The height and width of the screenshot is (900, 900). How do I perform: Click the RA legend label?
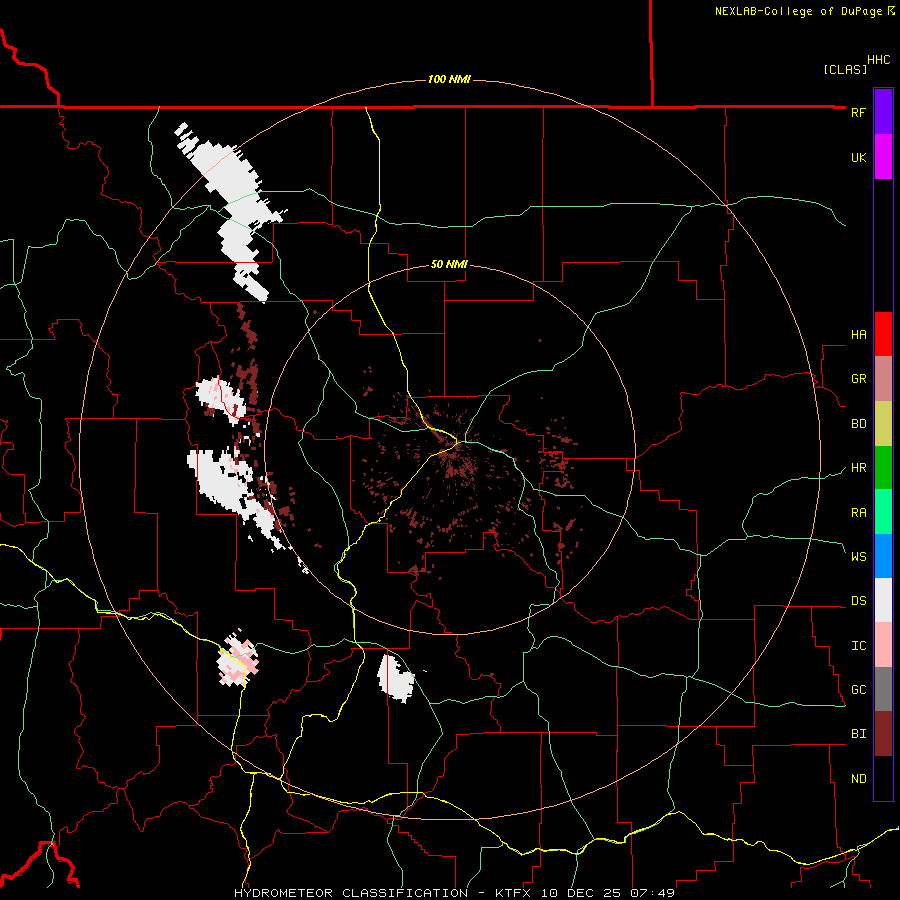click(x=858, y=513)
